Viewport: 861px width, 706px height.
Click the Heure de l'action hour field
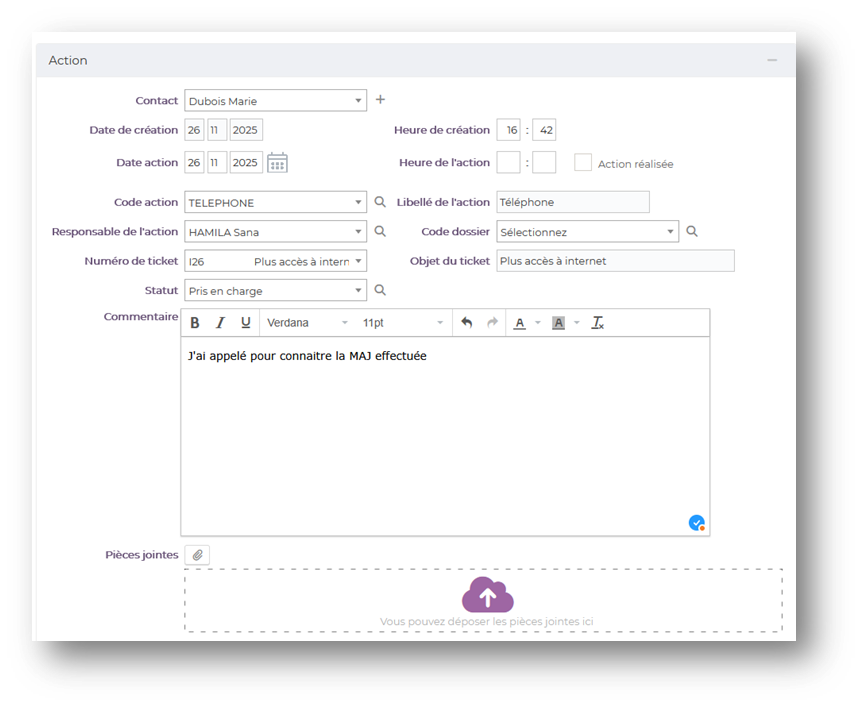[x=508, y=163]
